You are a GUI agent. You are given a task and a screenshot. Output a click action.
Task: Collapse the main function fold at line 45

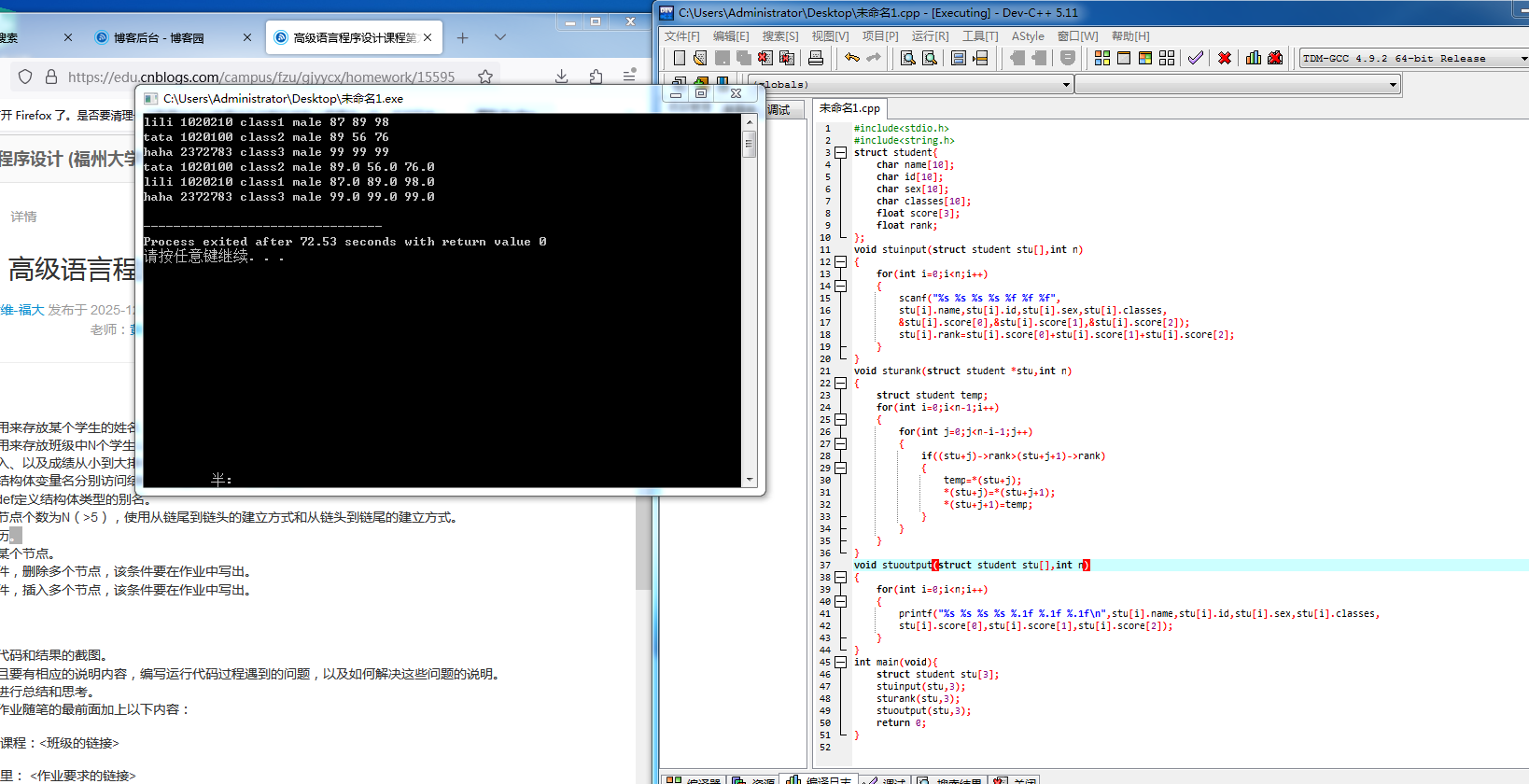840,662
